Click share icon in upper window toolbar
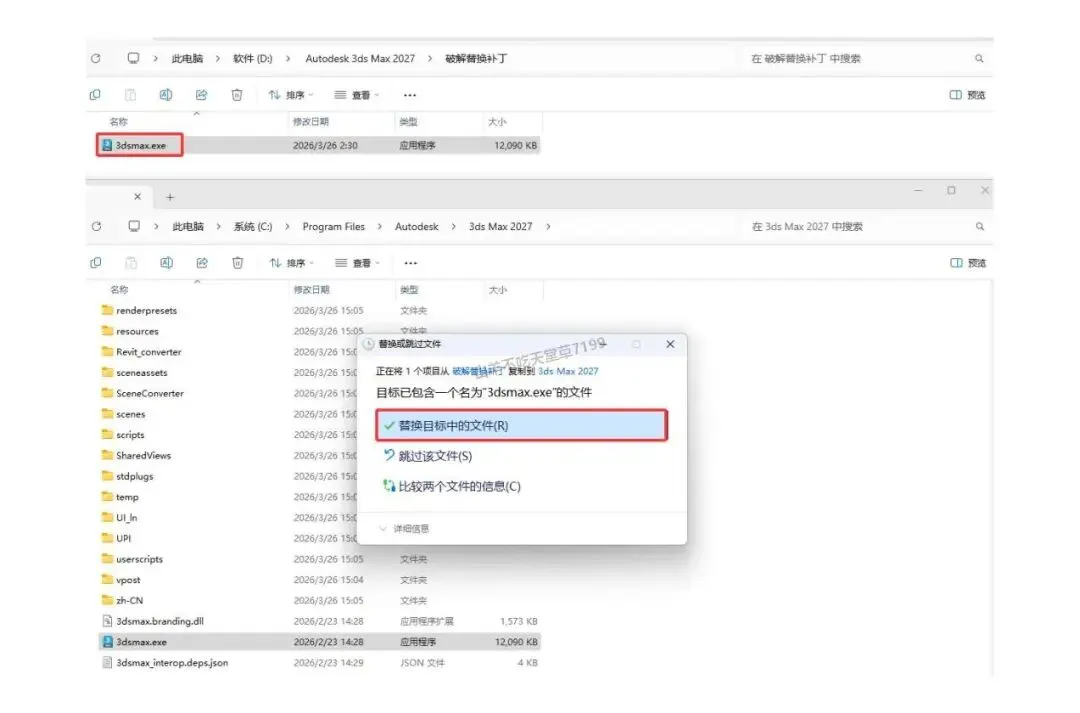The image size is (1080, 713). click(201, 95)
